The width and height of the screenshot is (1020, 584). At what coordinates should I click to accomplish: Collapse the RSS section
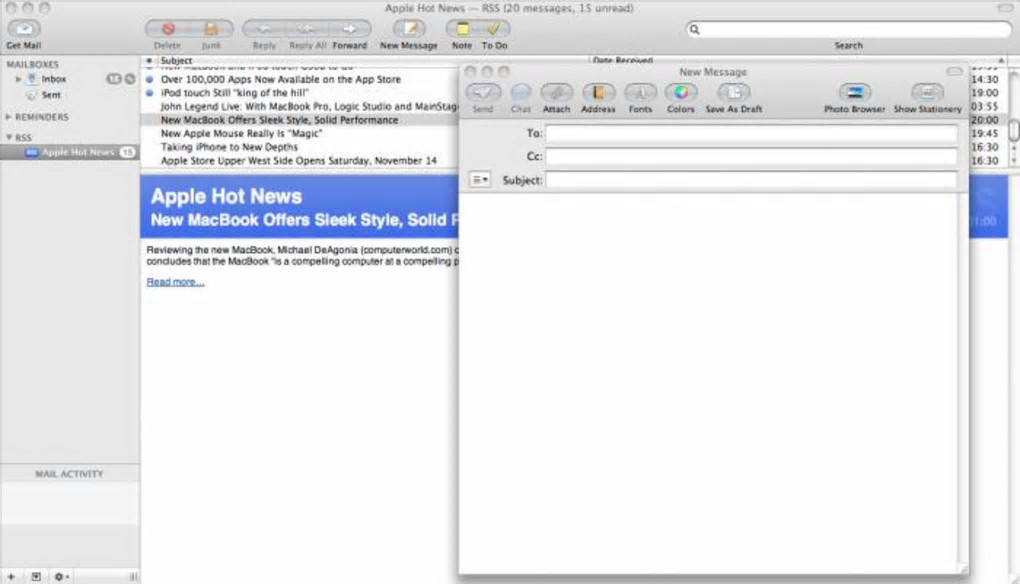click(8, 138)
